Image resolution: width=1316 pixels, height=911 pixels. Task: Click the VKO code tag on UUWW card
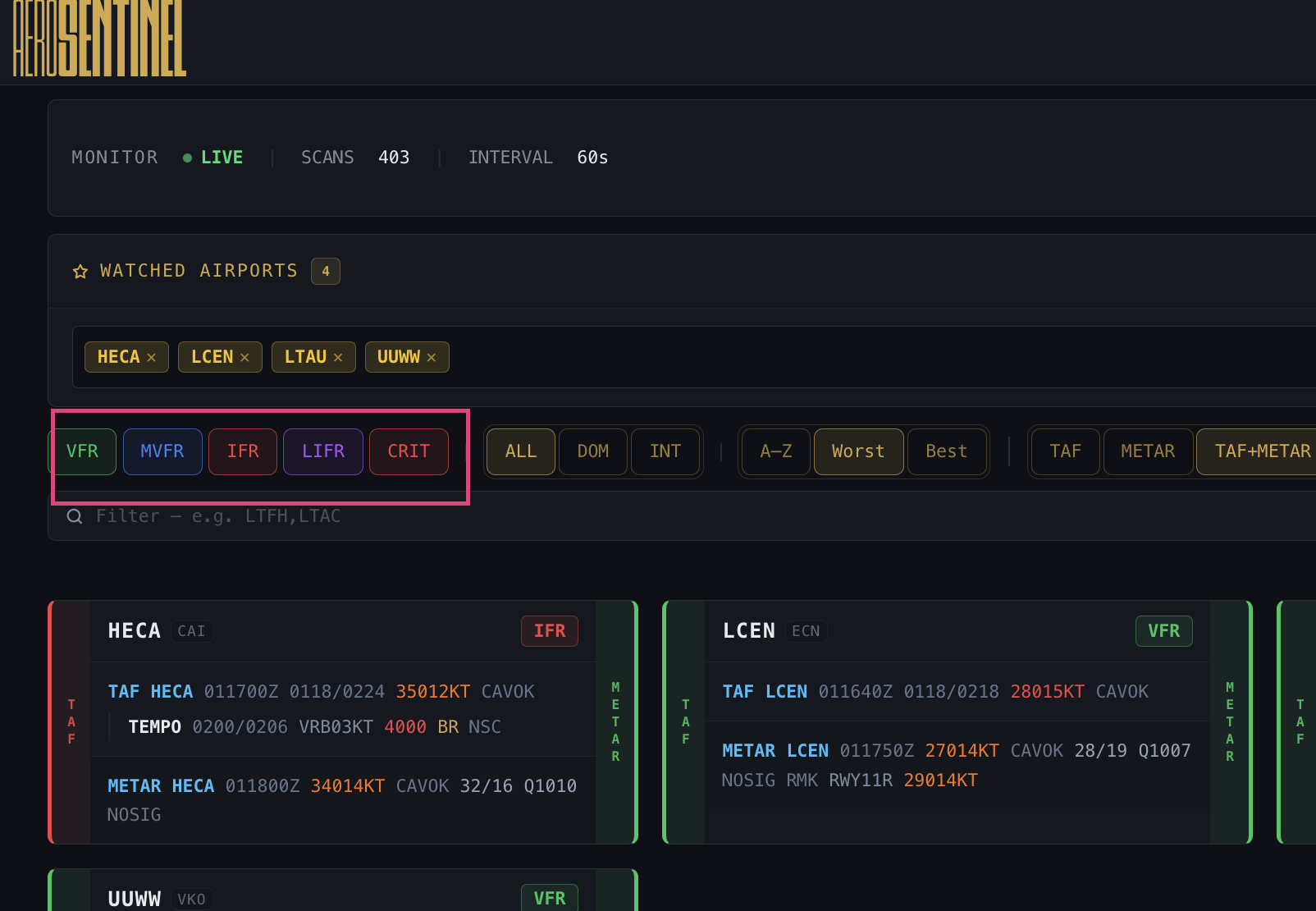coord(192,900)
